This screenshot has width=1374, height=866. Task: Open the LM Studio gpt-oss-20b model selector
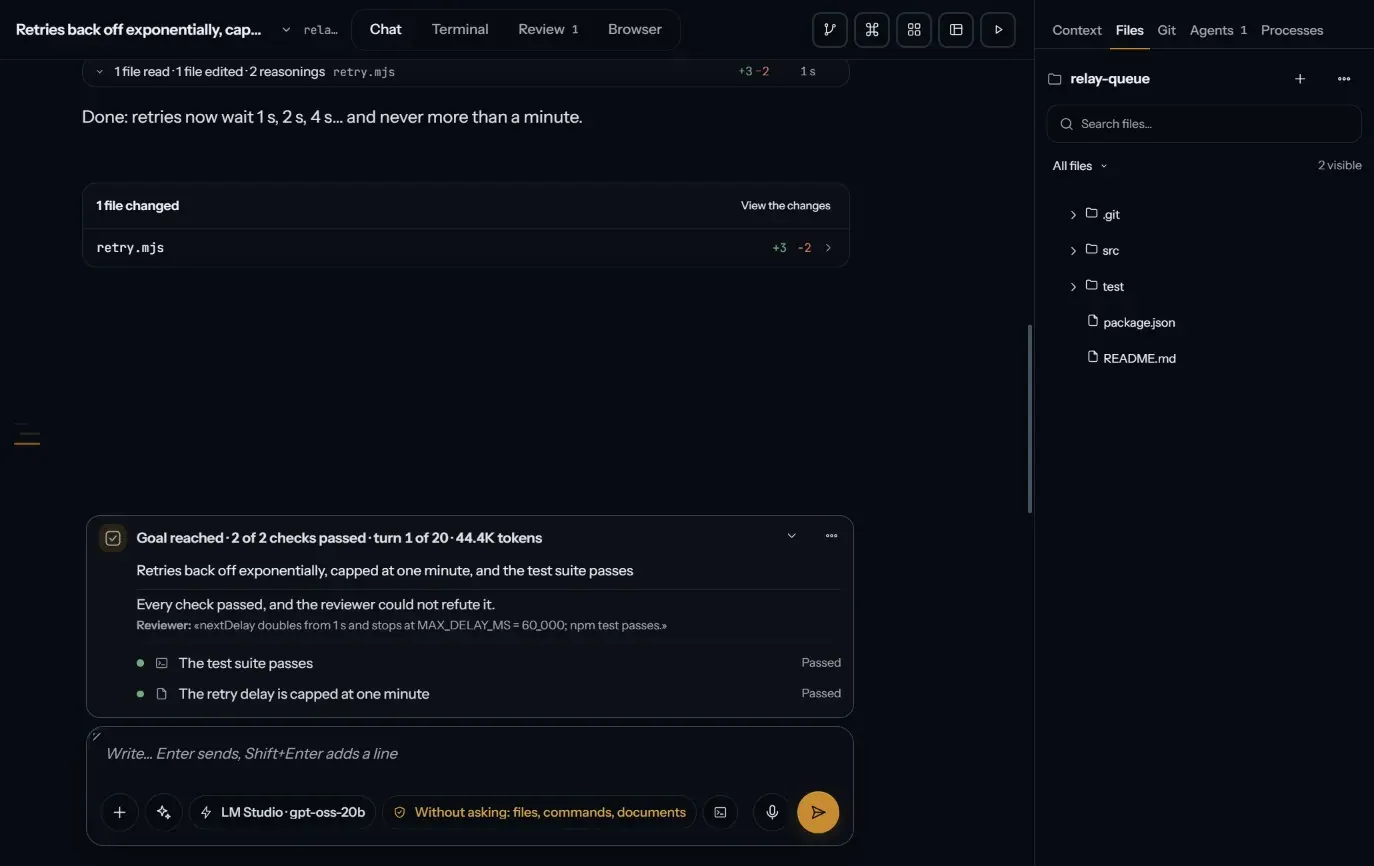click(x=283, y=812)
